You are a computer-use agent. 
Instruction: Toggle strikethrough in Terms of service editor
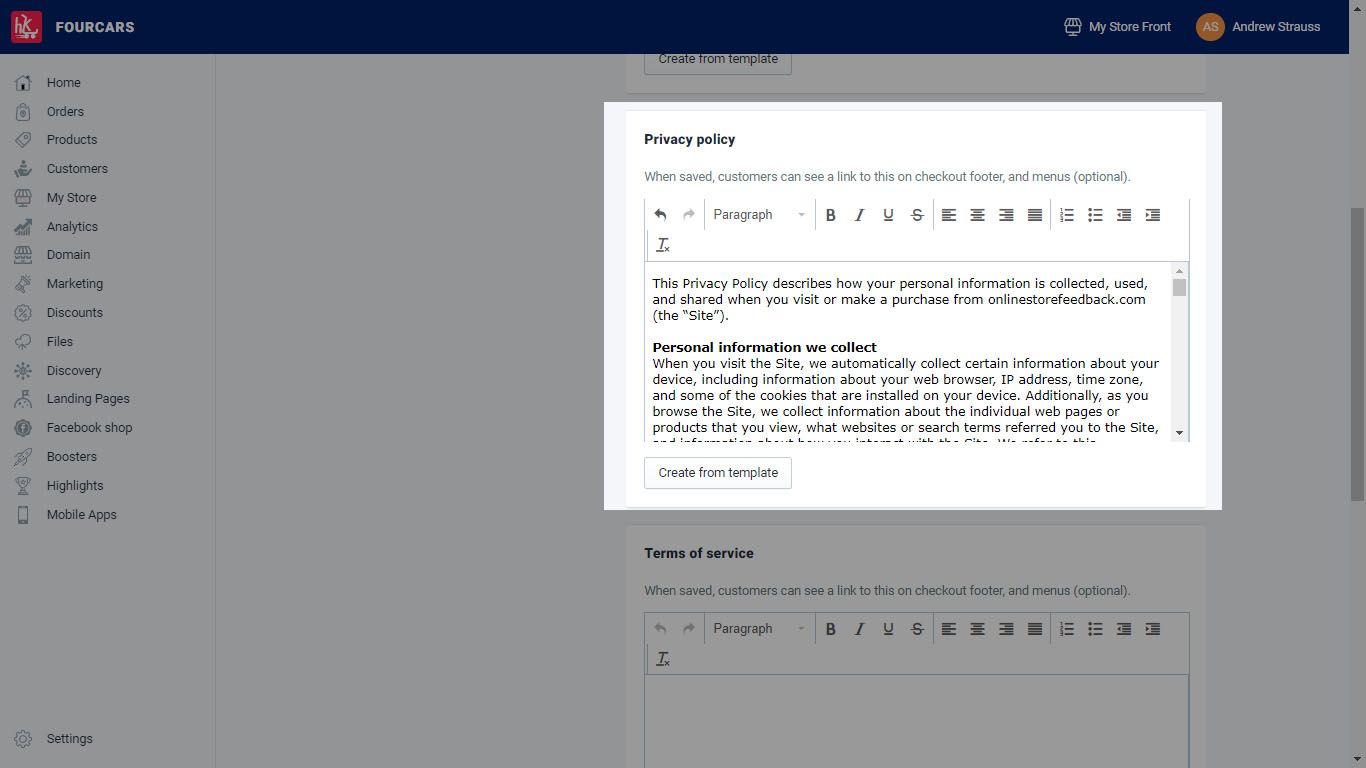pos(917,629)
